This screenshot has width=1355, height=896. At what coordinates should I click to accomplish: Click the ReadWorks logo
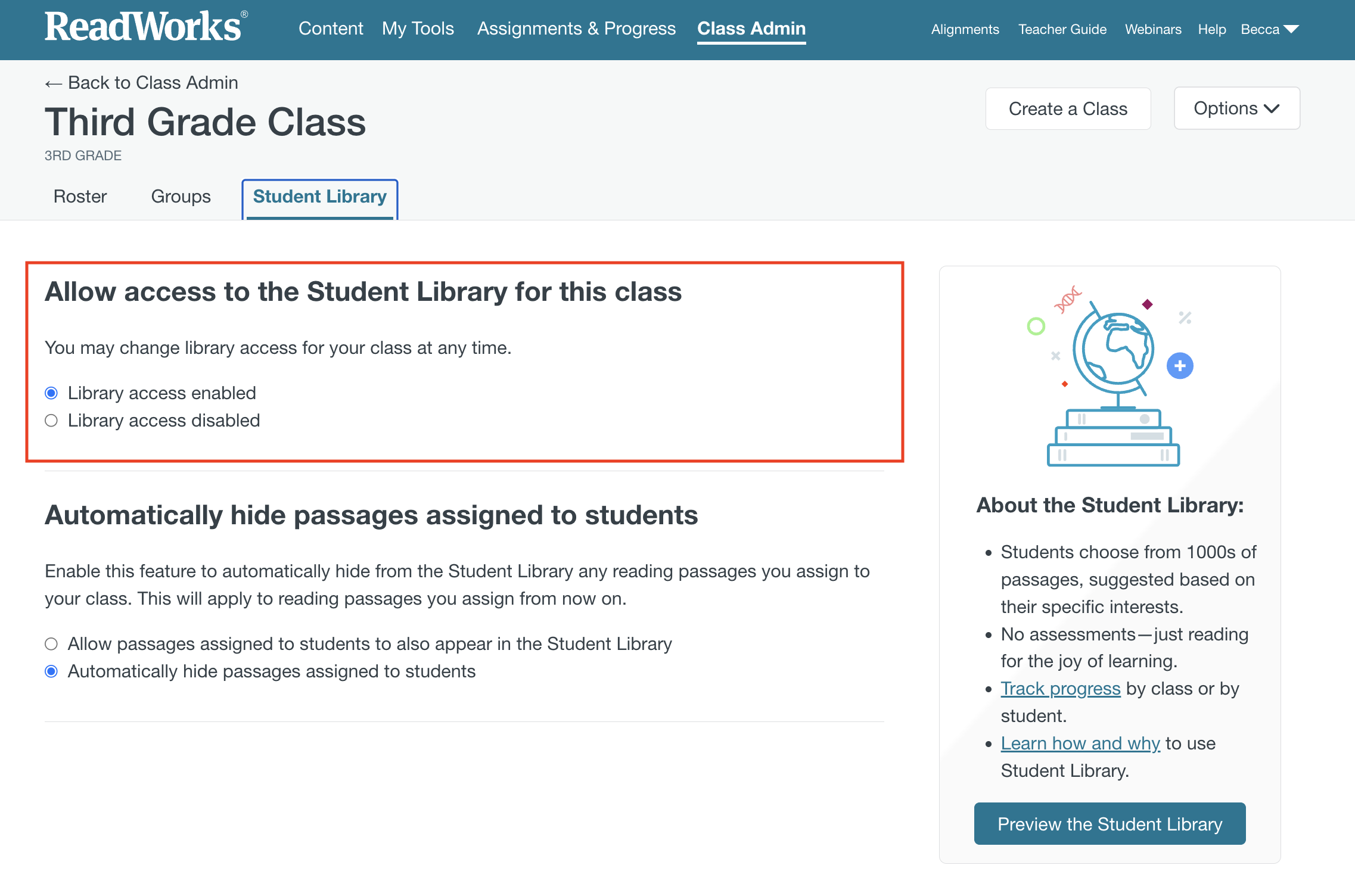146,27
